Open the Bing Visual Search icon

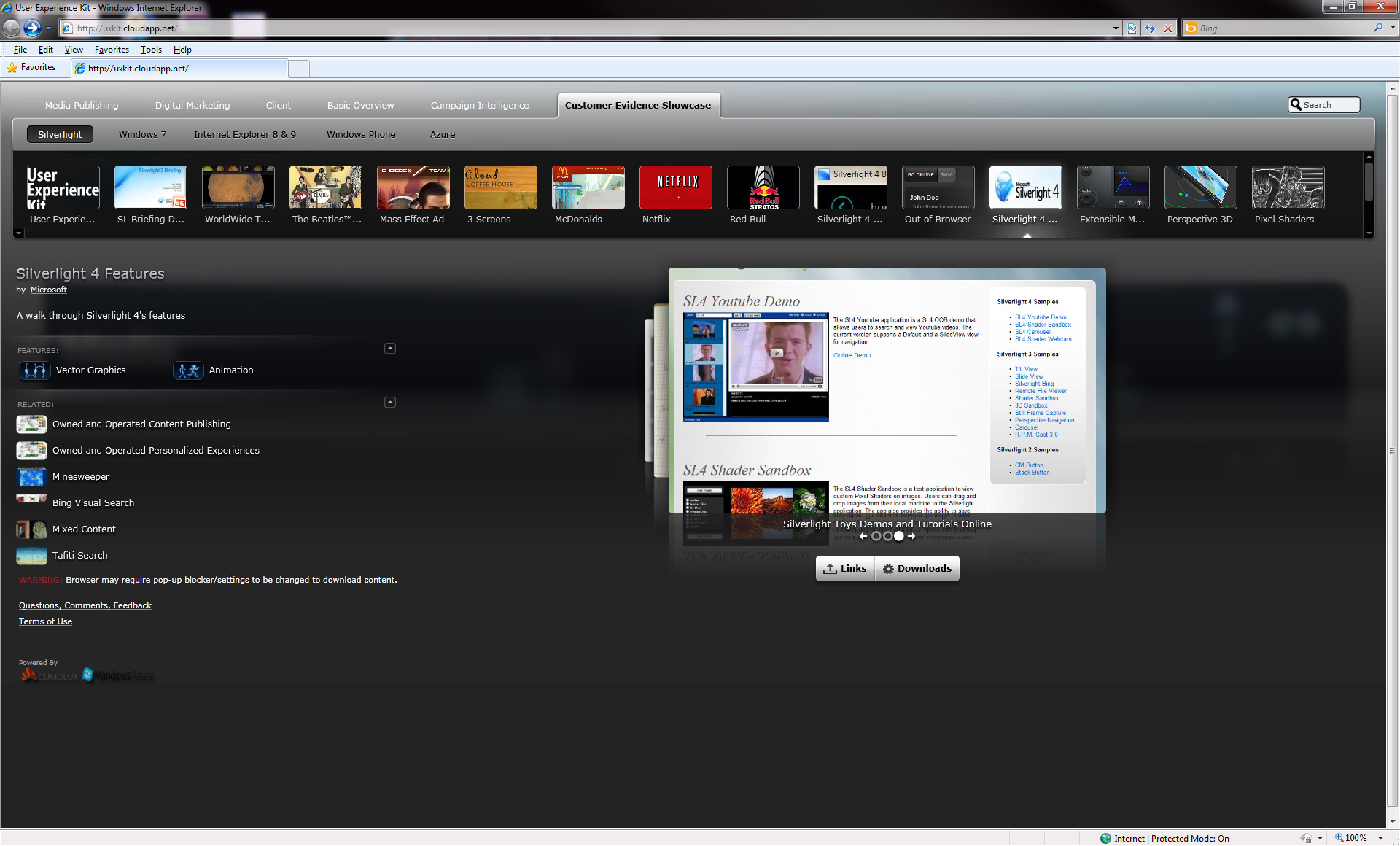point(31,499)
